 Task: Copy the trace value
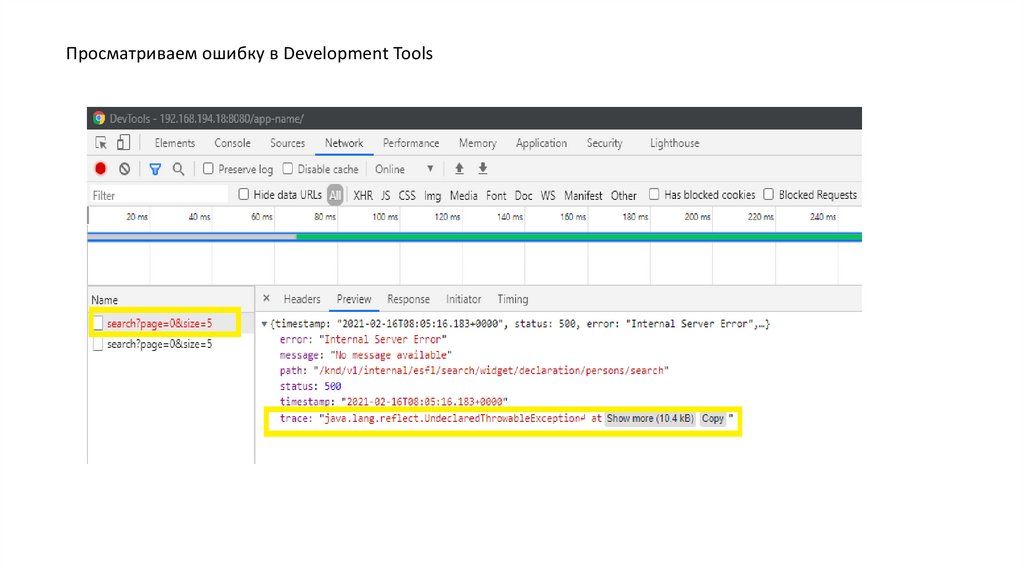click(x=712, y=419)
